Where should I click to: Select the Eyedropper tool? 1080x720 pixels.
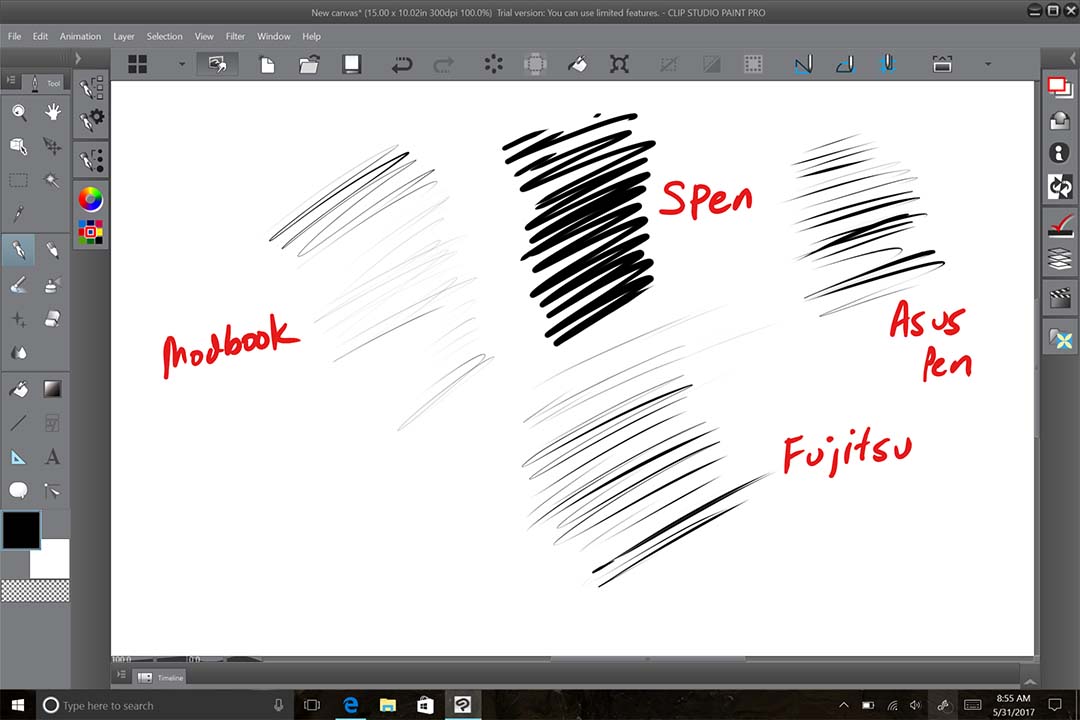point(19,214)
